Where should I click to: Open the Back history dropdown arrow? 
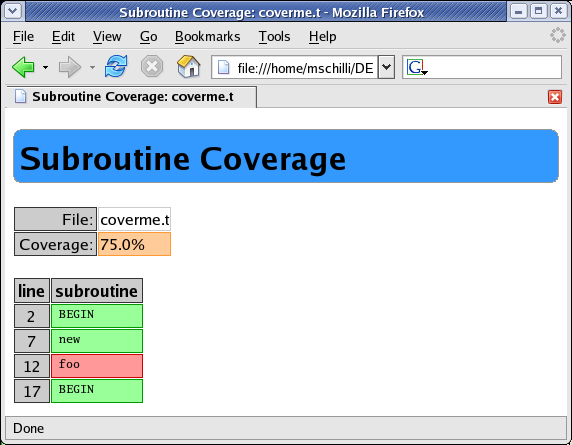pos(45,67)
